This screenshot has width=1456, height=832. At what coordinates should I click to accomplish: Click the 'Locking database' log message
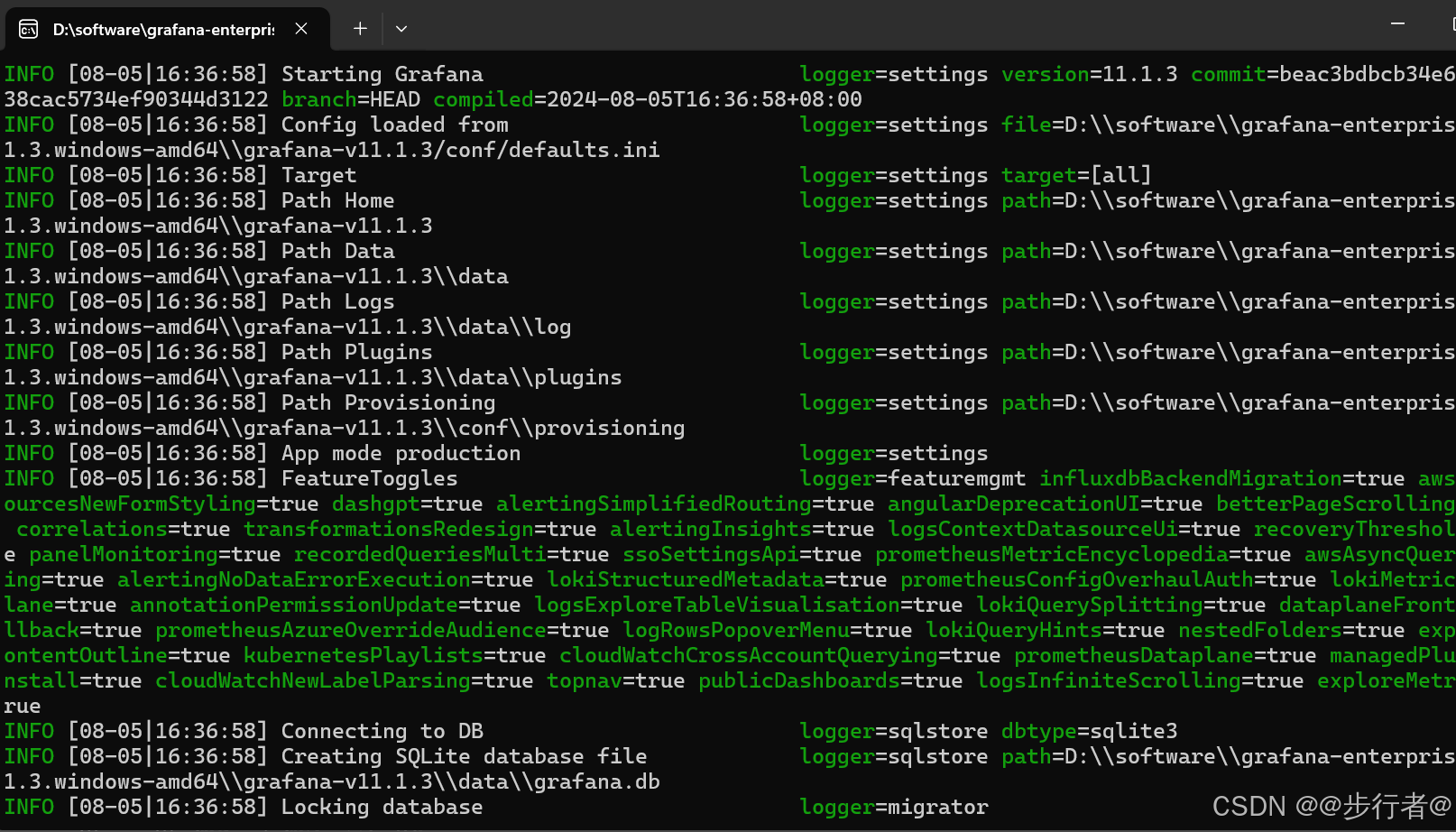(x=382, y=807)
